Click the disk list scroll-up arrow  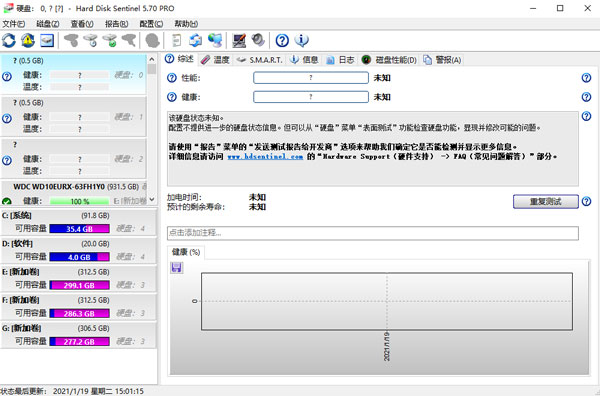pyautogui.click(x=152, y=59)
